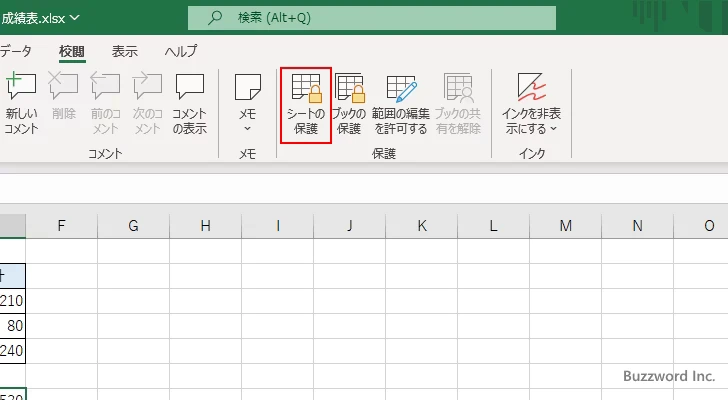
Task: Select column J header
Action: point(350,226)
